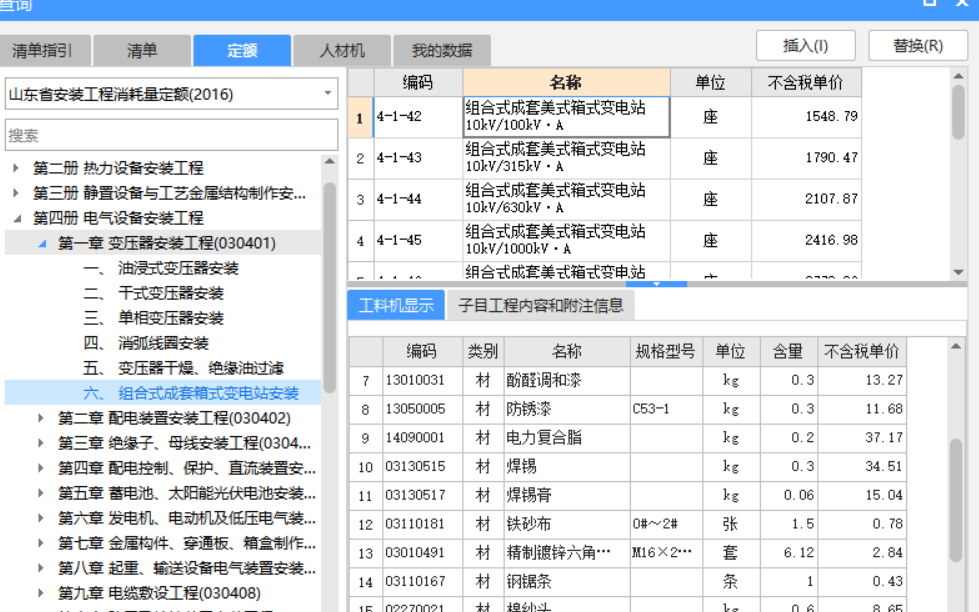979x612 pixels.
Task: Open the 清单 tab
Action: tap(142, 51)
